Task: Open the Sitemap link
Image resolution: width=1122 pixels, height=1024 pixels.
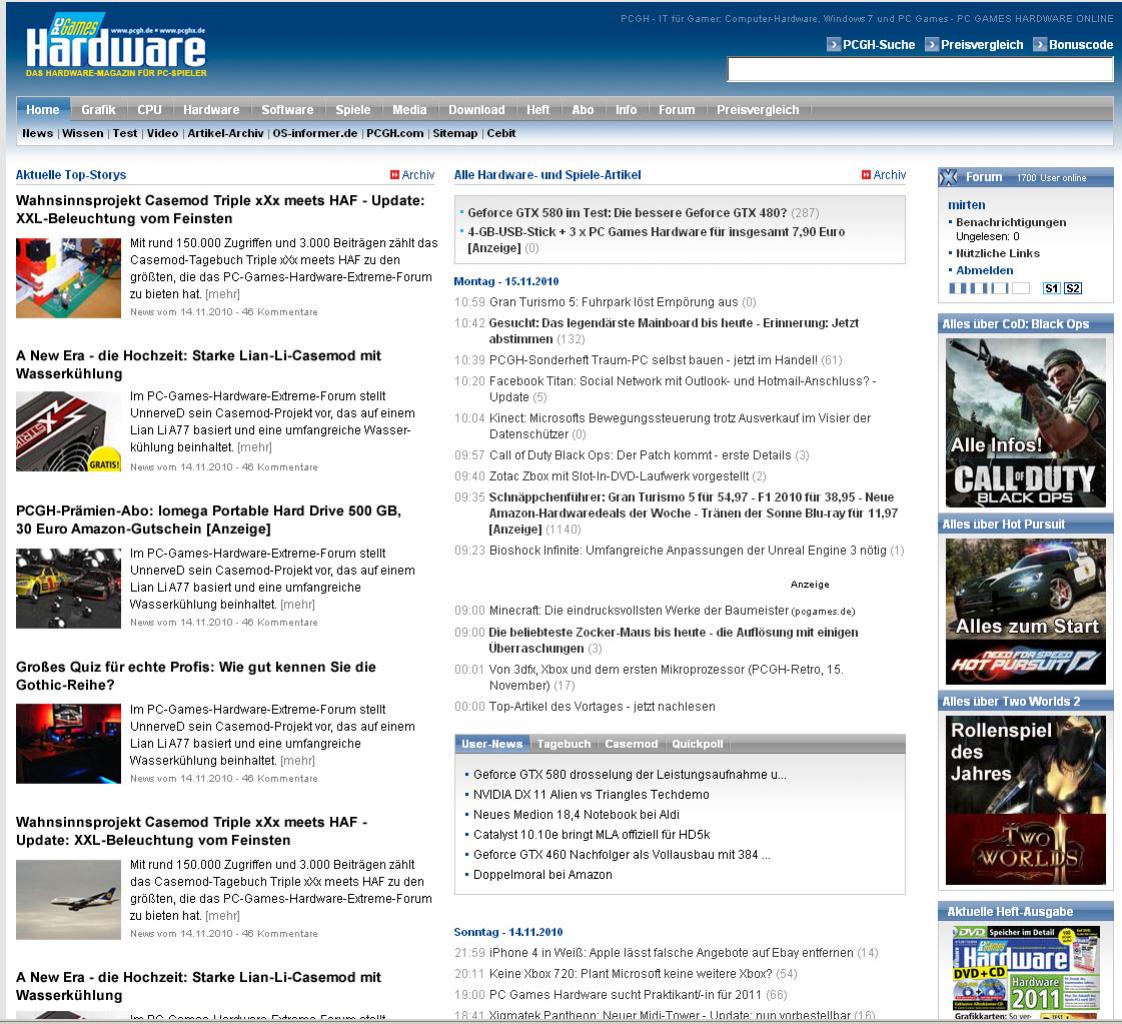Action: [x=455, y=133]
